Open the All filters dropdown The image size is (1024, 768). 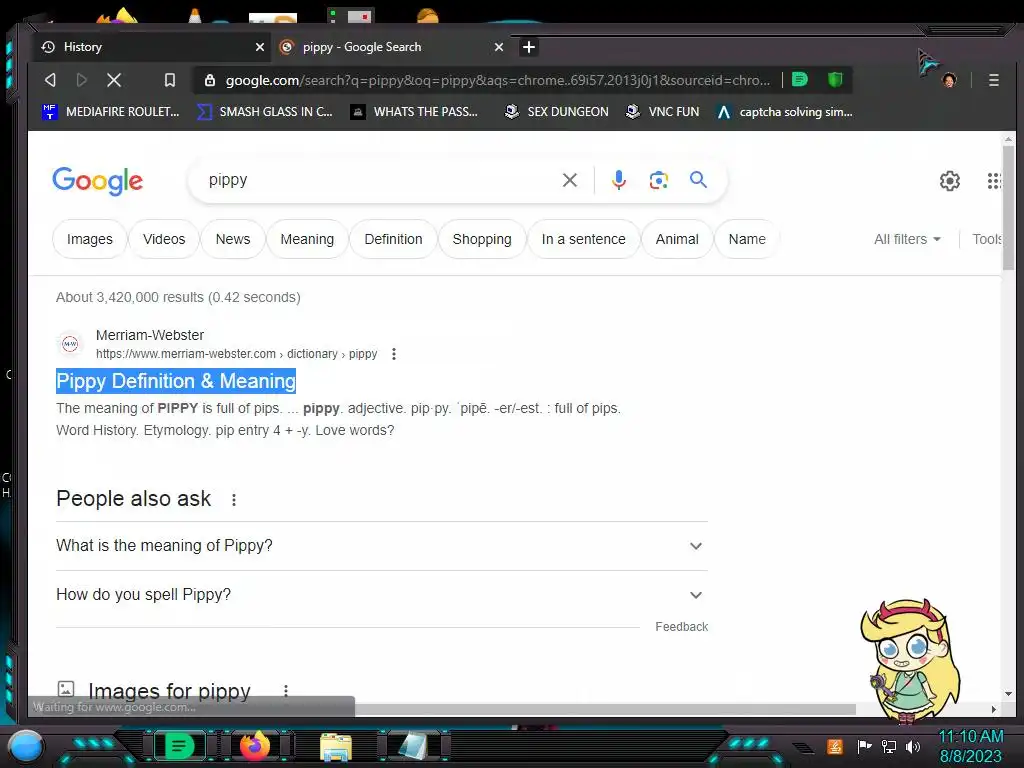click(x=907, y=239)
